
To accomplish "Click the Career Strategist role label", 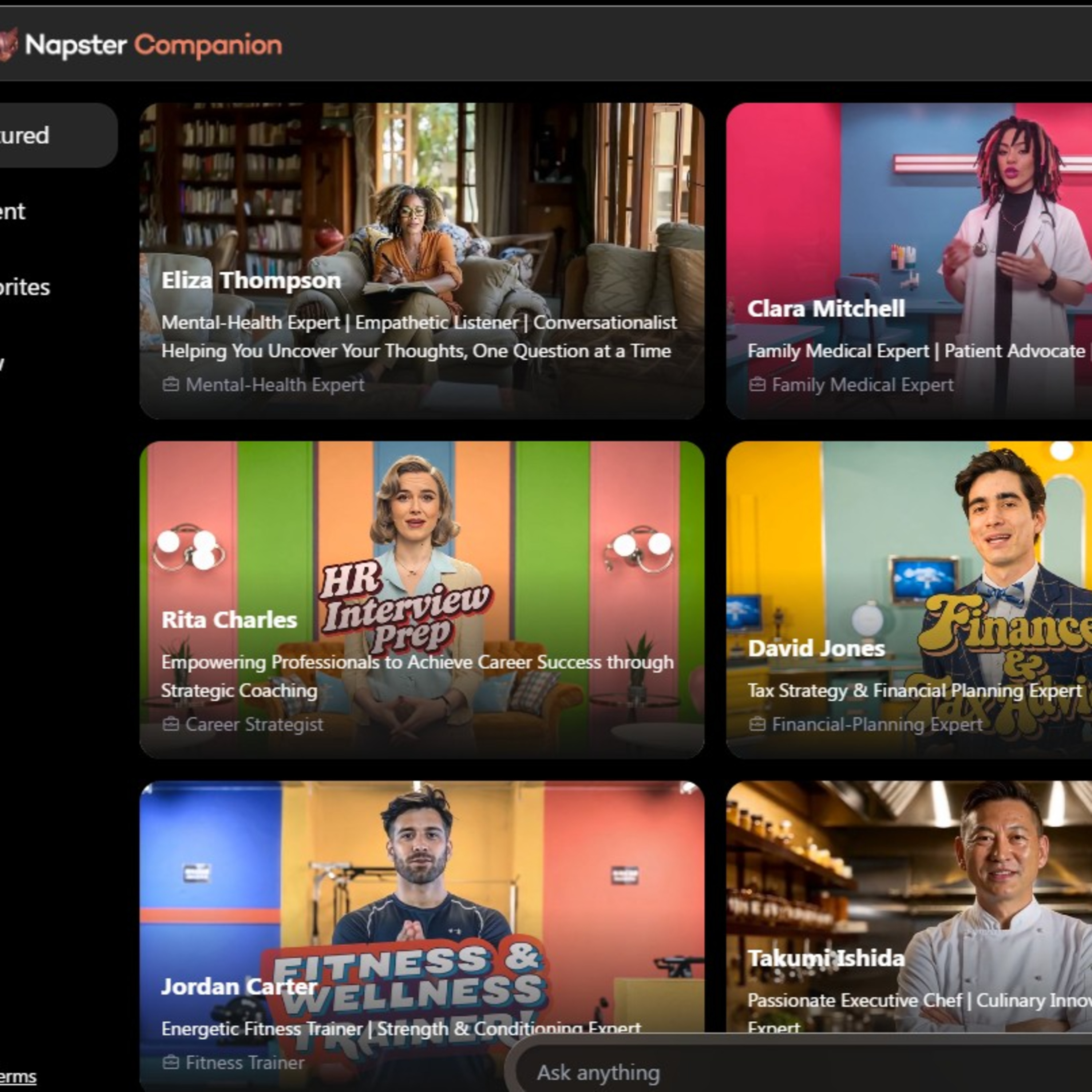I will click(x=254, y=724).
